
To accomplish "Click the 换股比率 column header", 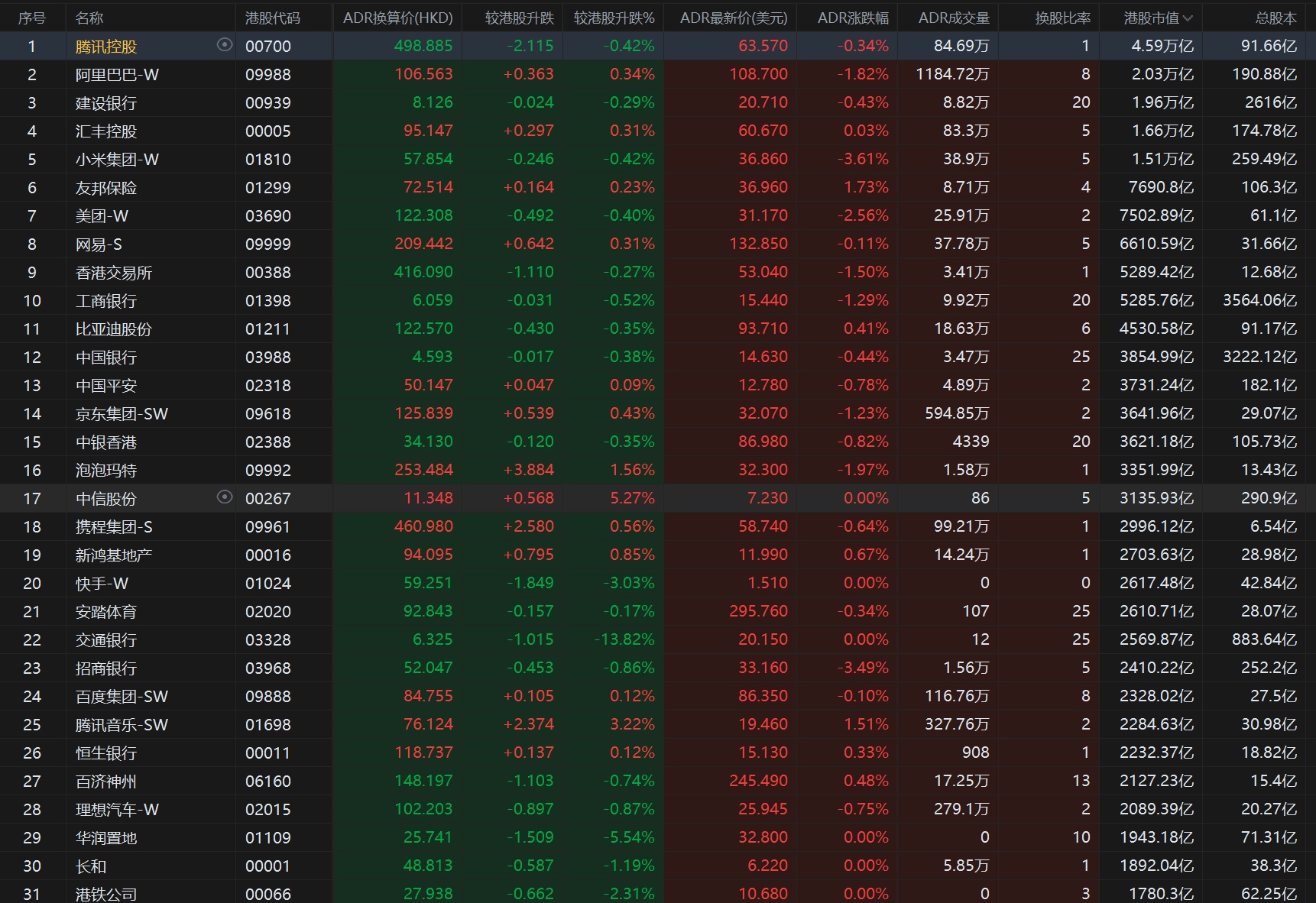I will [1062, 18].
